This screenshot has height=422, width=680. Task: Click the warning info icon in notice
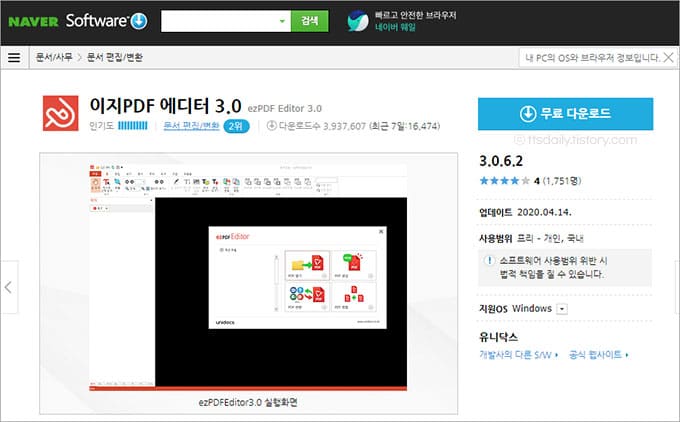coord(489,260)
